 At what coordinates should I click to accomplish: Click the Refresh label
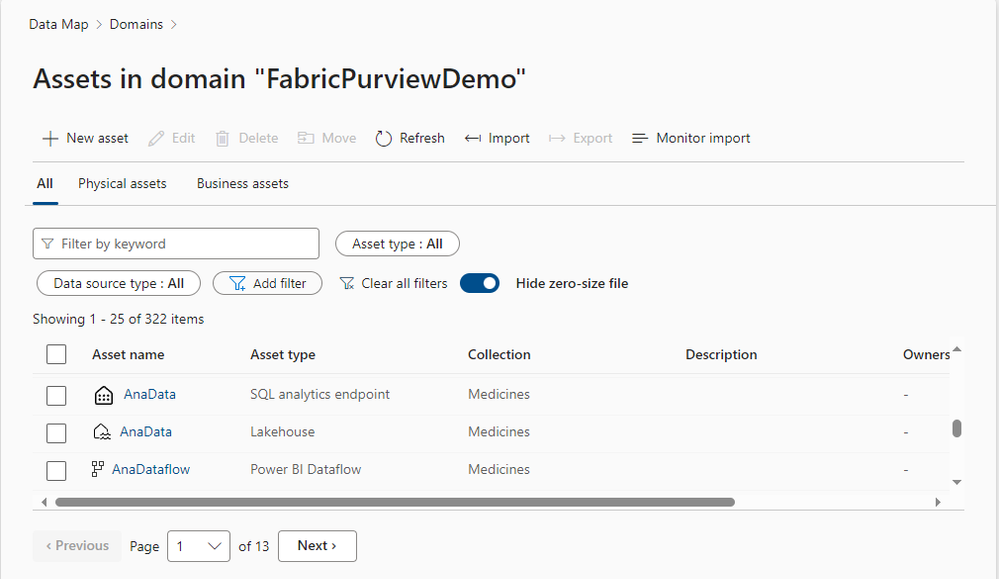point(422,138)
